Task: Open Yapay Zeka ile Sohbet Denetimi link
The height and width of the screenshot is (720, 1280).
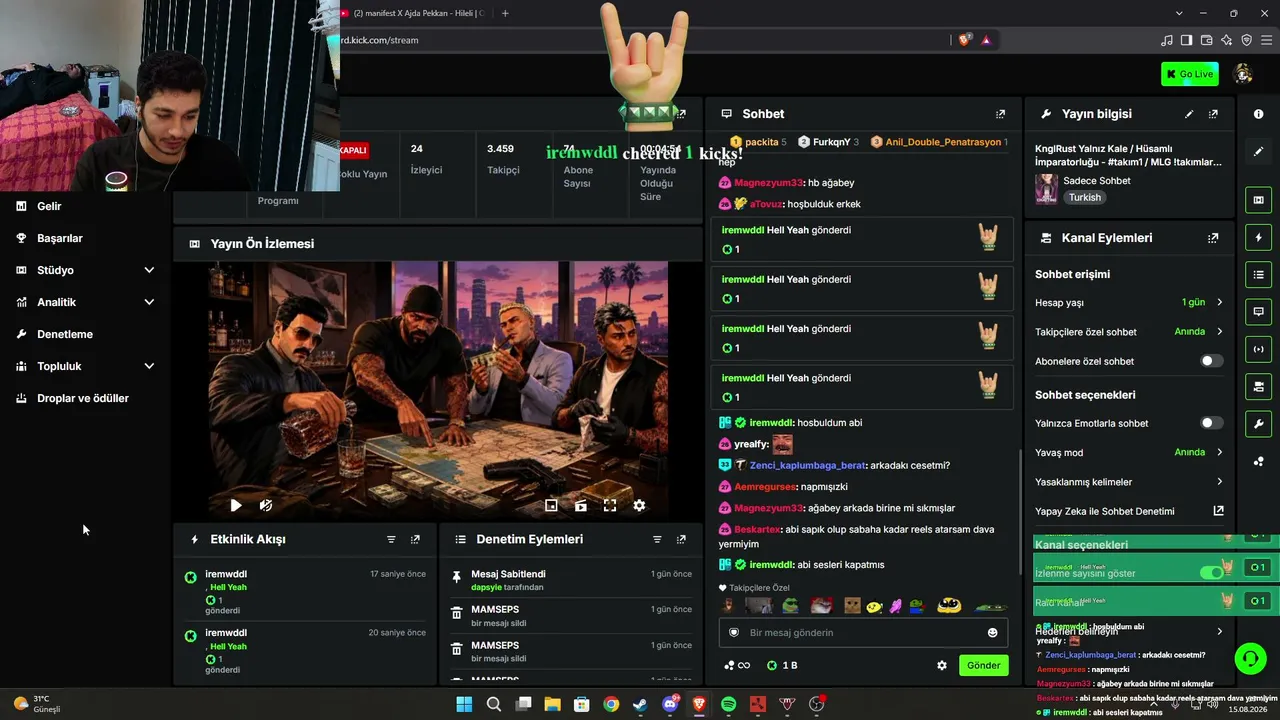Action: point(1129,511)
